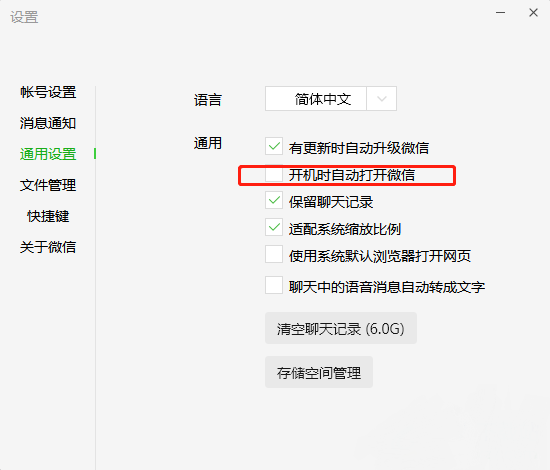Image resolution: width=550 pixels, height=470 pixels.
Task: Switch to 消息通知 settings
Action: 48,123
